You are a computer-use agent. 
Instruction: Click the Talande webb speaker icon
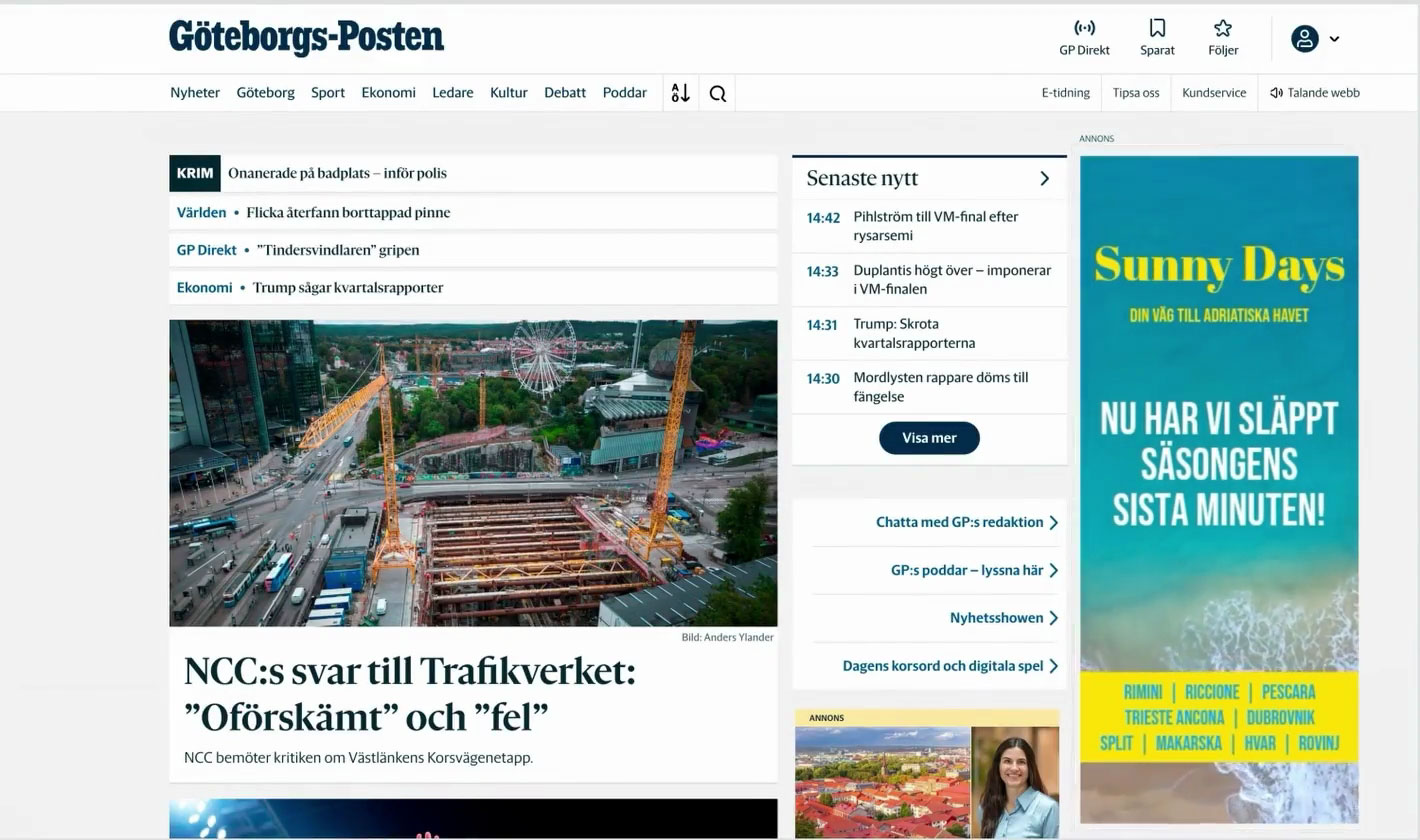click(x=1276, y=93)
